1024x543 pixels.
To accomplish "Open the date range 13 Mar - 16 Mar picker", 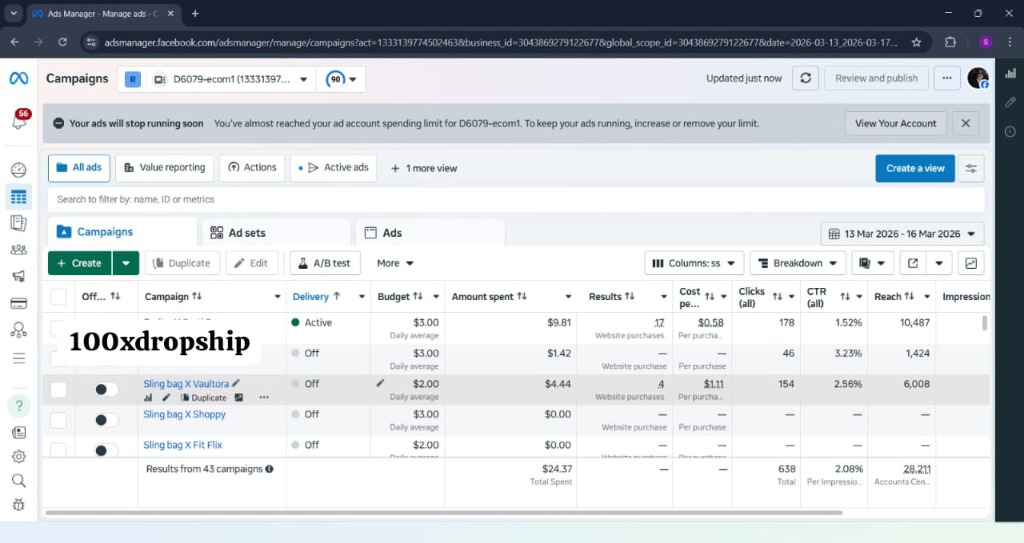I will tap(902, 234).
